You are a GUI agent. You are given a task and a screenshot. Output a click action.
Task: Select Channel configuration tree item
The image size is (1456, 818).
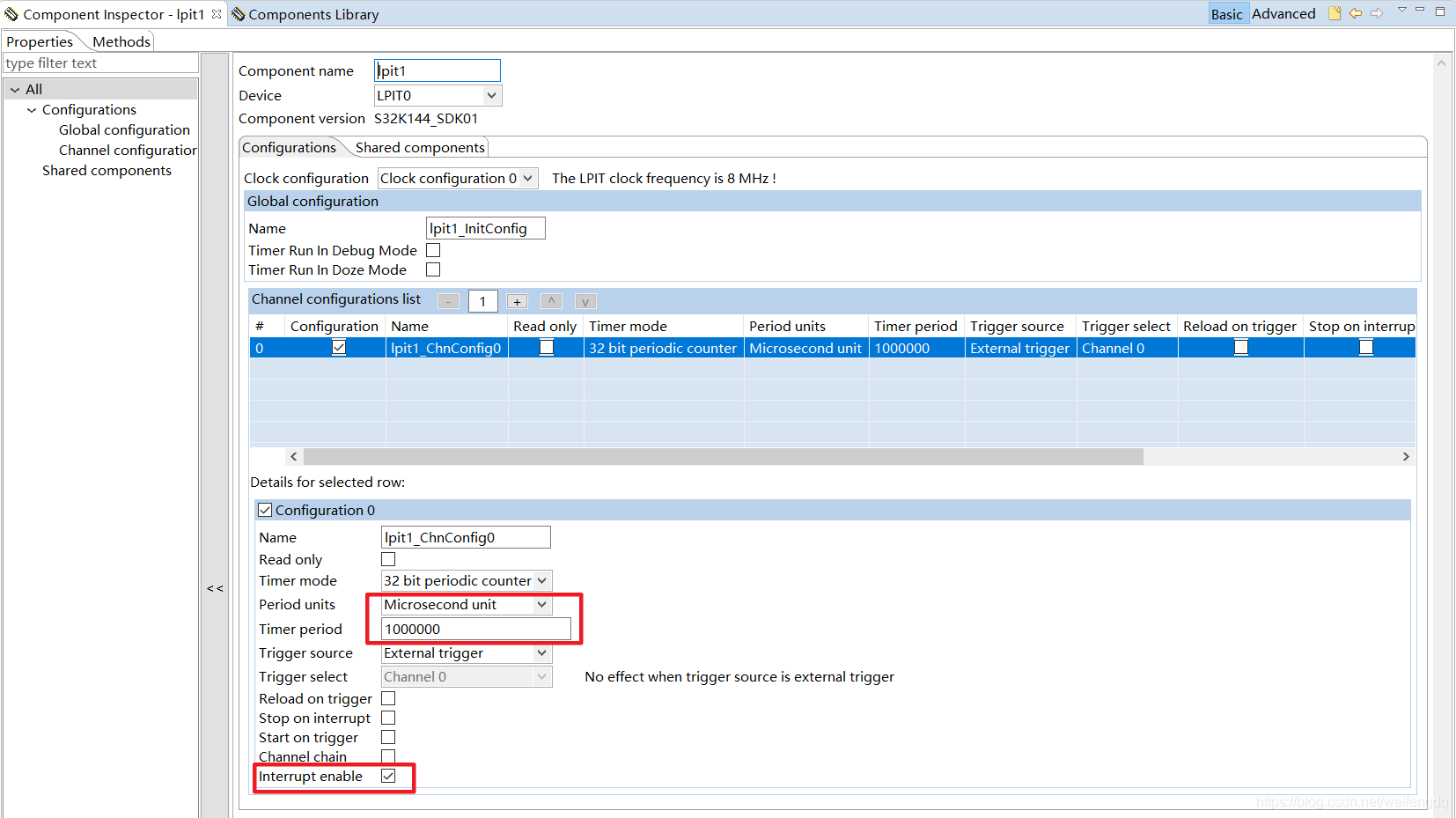(x=128, y=151)
